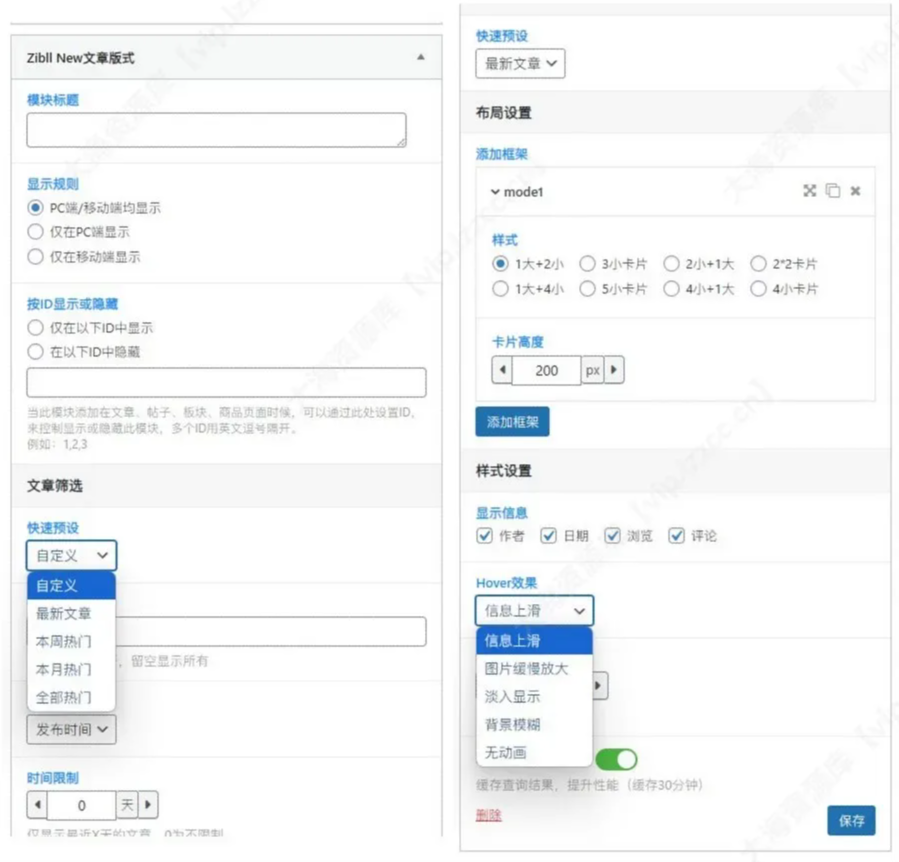Select 背景模糊 from Hover effect list
Image resolution: width=899 pixels, height=862 pixels.
click(515, 721)
